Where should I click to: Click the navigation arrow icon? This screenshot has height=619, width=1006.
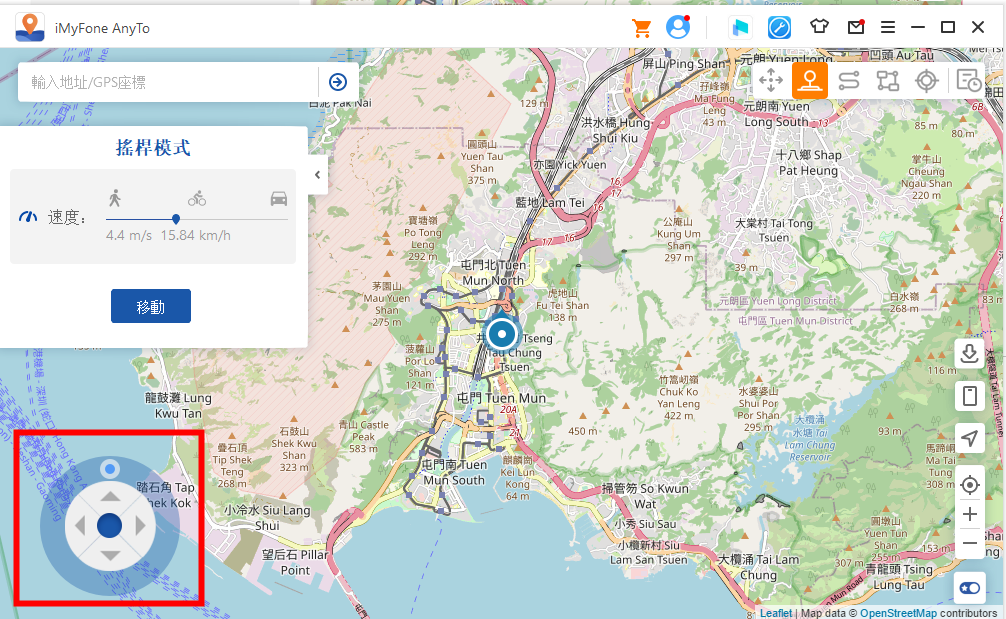[x=969, y=438]
